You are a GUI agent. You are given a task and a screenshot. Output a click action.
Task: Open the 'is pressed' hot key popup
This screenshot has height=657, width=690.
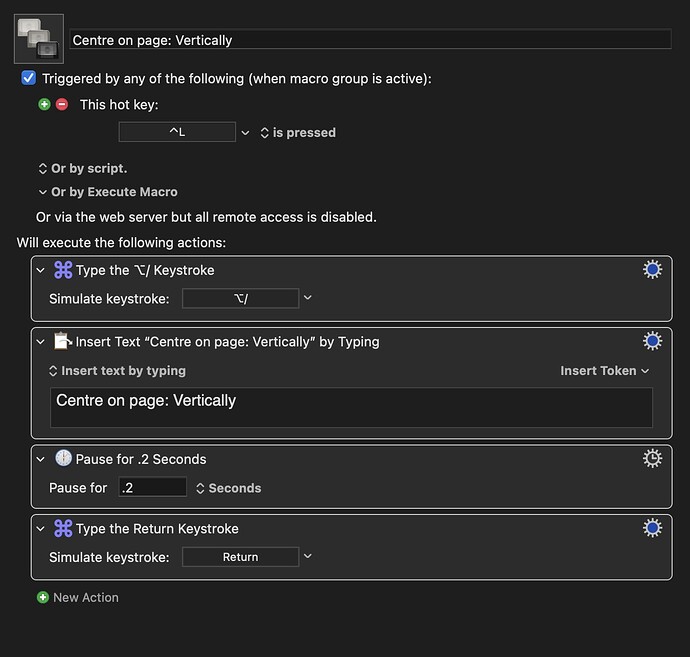point(297,132)
